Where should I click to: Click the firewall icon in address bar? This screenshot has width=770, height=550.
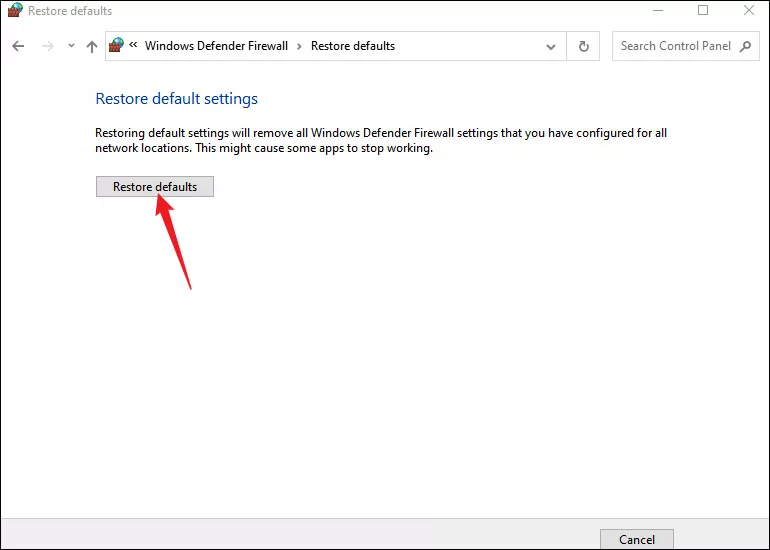click(116, 45)
